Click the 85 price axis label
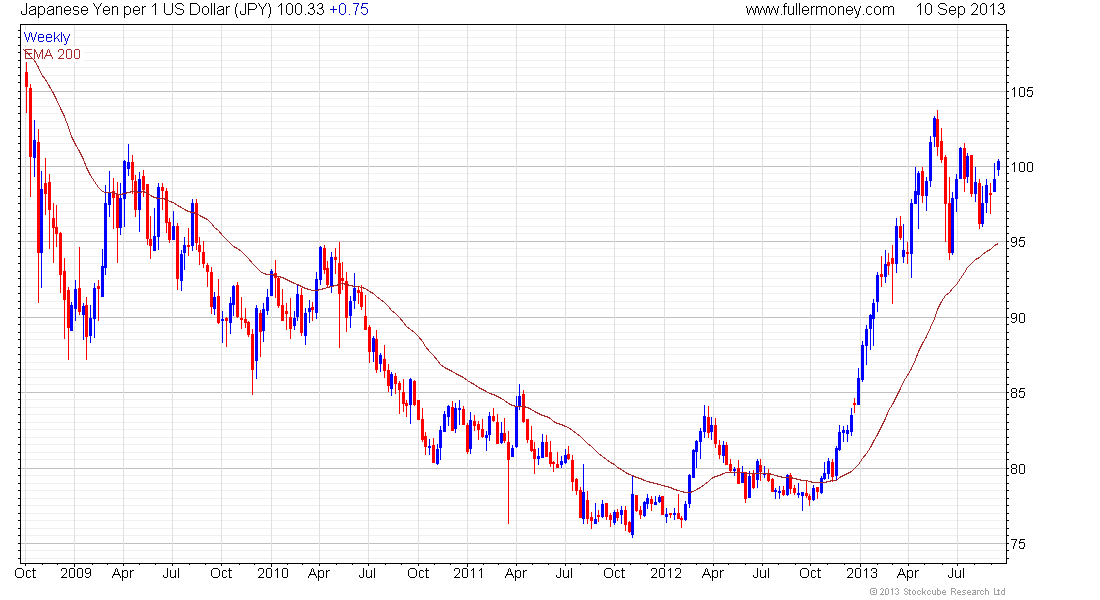Image resolution: width=1100 pixels, height=600 pixels. pos(1018,393)
